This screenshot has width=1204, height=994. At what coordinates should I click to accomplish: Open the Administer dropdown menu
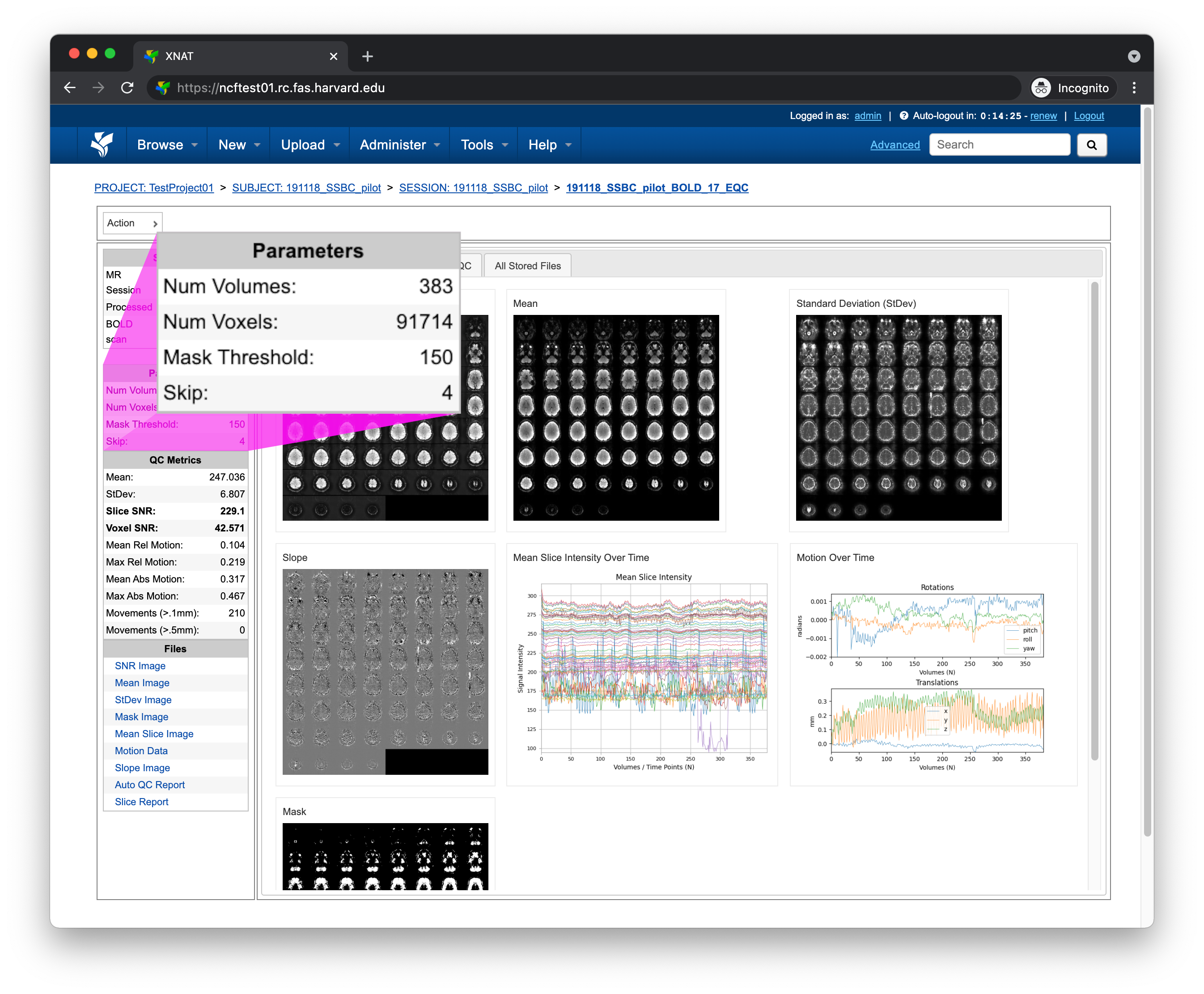[399, 145]
